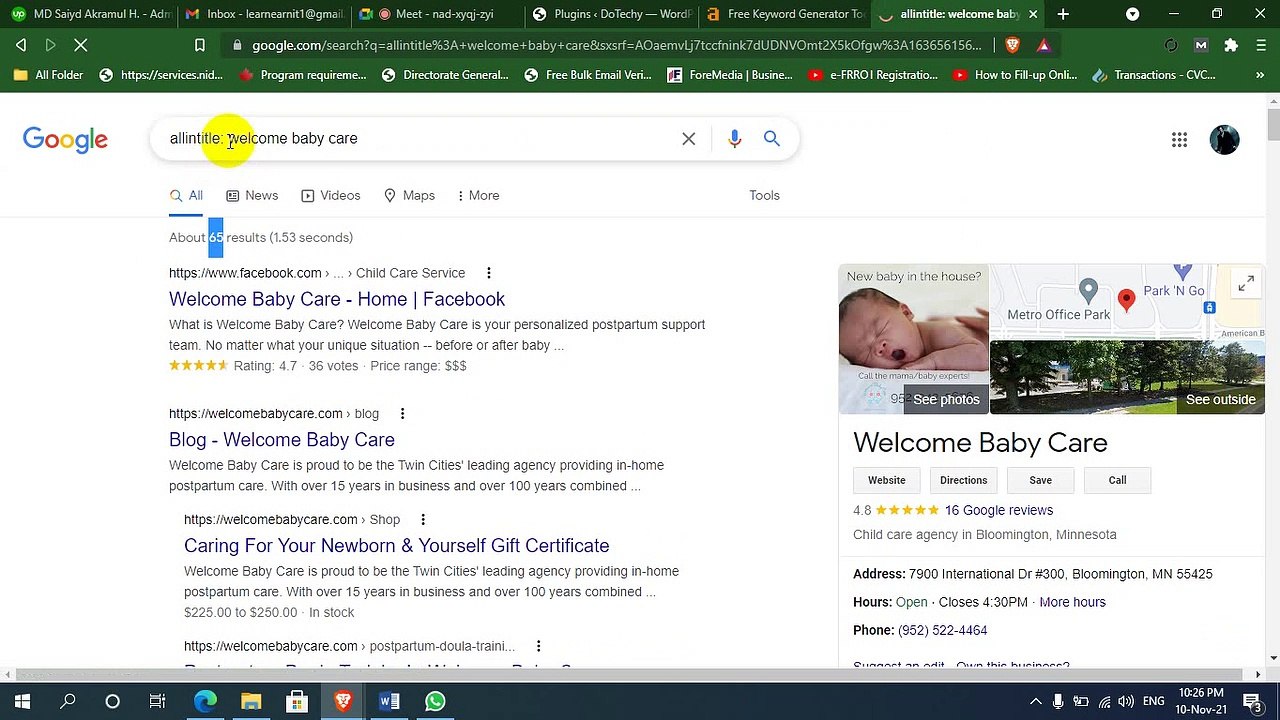Open the All Folder bookmark

(49, 75)
